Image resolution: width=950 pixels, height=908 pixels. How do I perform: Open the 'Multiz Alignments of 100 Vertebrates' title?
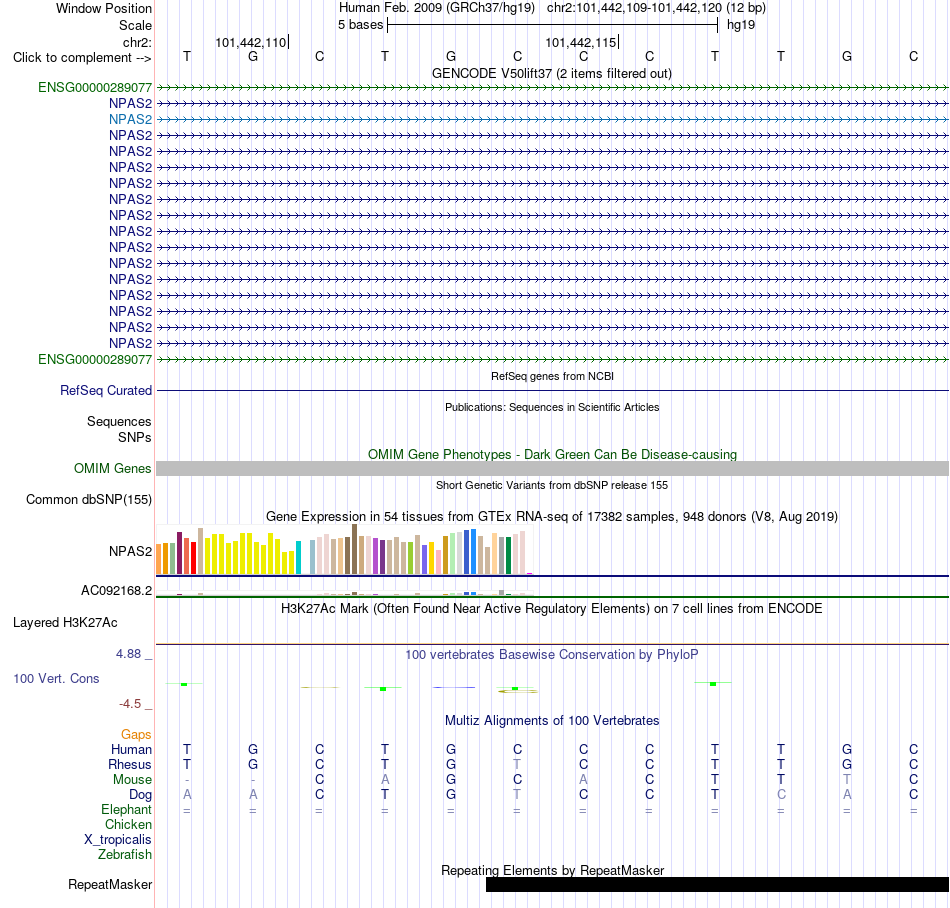click(x=552, y=721)
